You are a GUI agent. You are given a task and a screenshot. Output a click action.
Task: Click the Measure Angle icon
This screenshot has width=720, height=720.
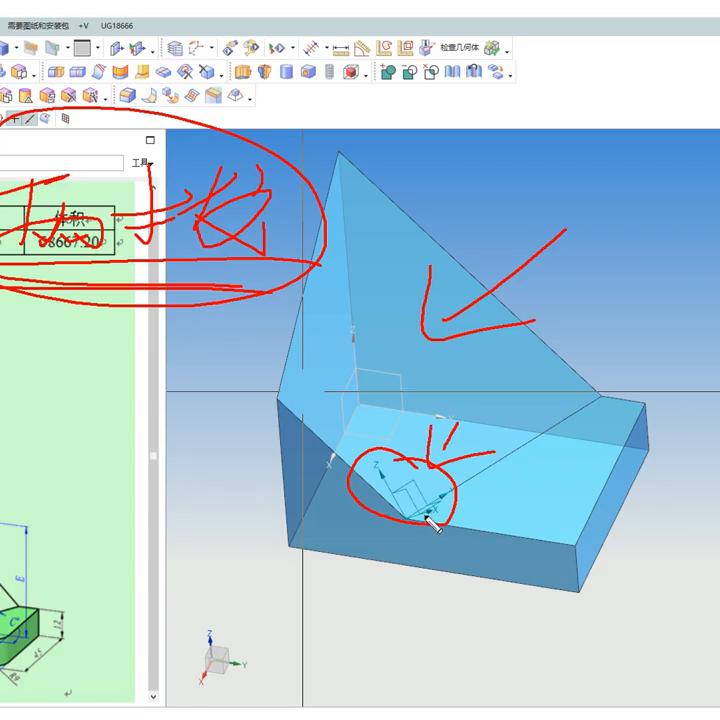pos(362,47)
